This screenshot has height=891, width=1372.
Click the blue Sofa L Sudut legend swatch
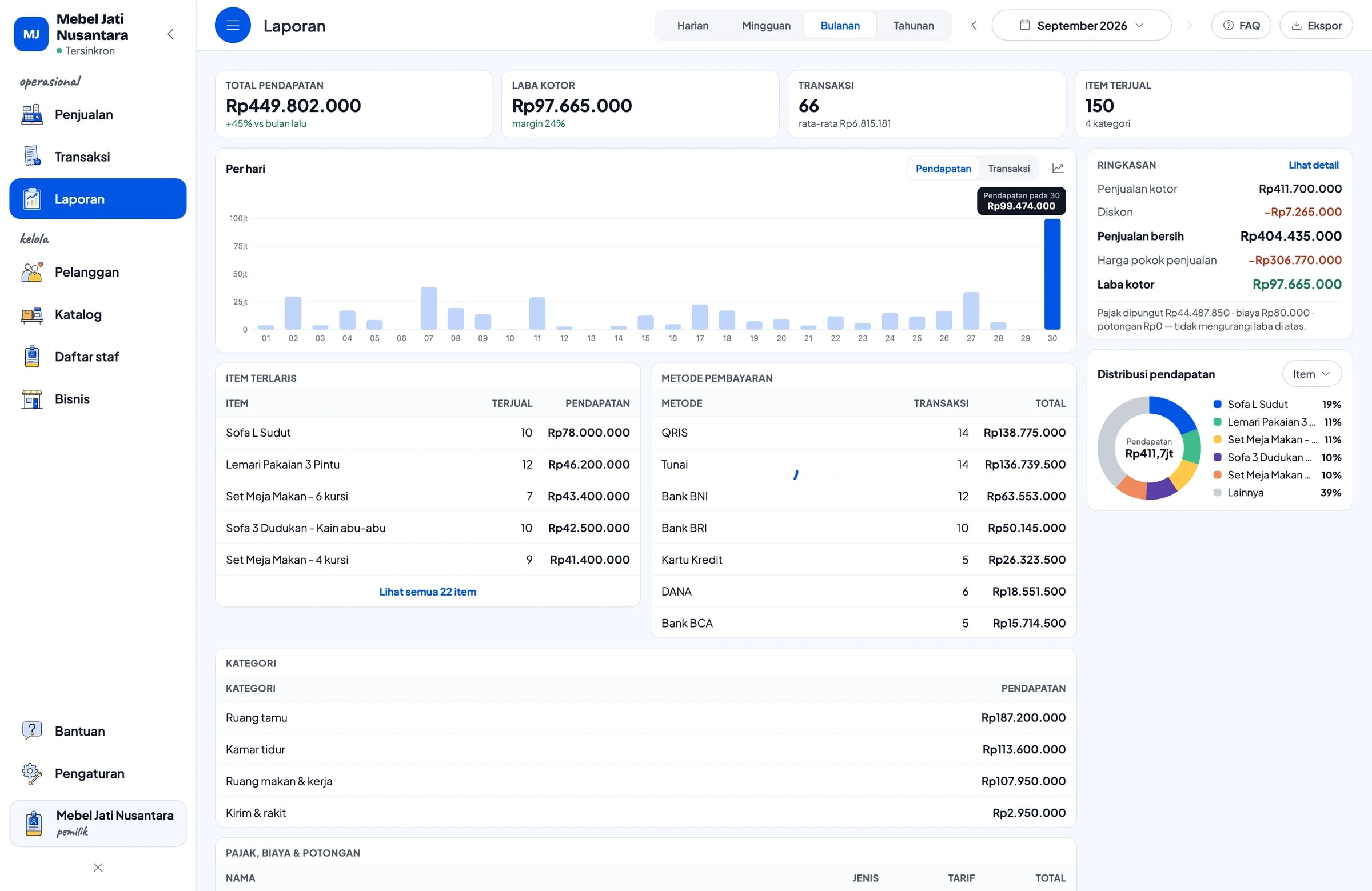(x=1218, y=405)
